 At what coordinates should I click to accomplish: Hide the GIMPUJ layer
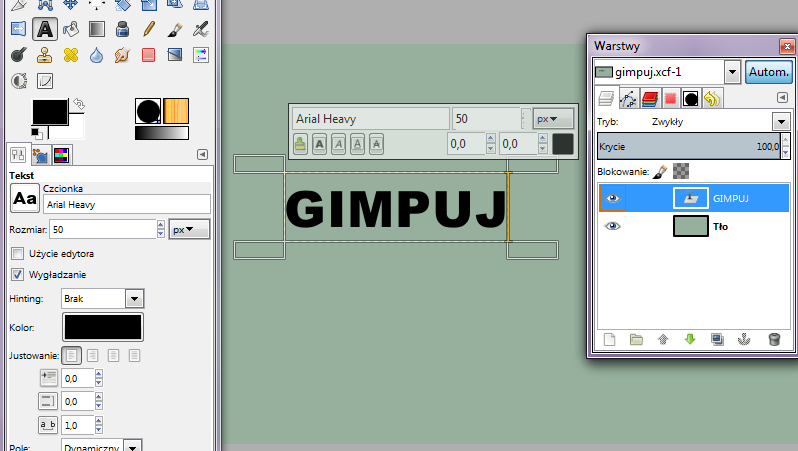(613, 198)
